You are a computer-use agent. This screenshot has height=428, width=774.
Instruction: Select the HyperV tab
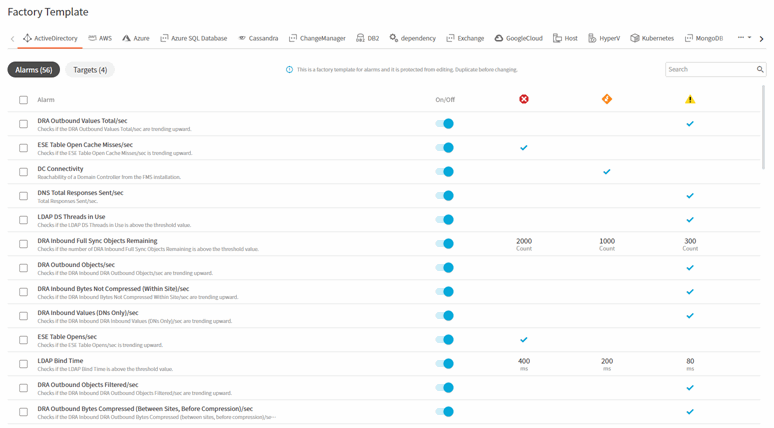point(603,38)
